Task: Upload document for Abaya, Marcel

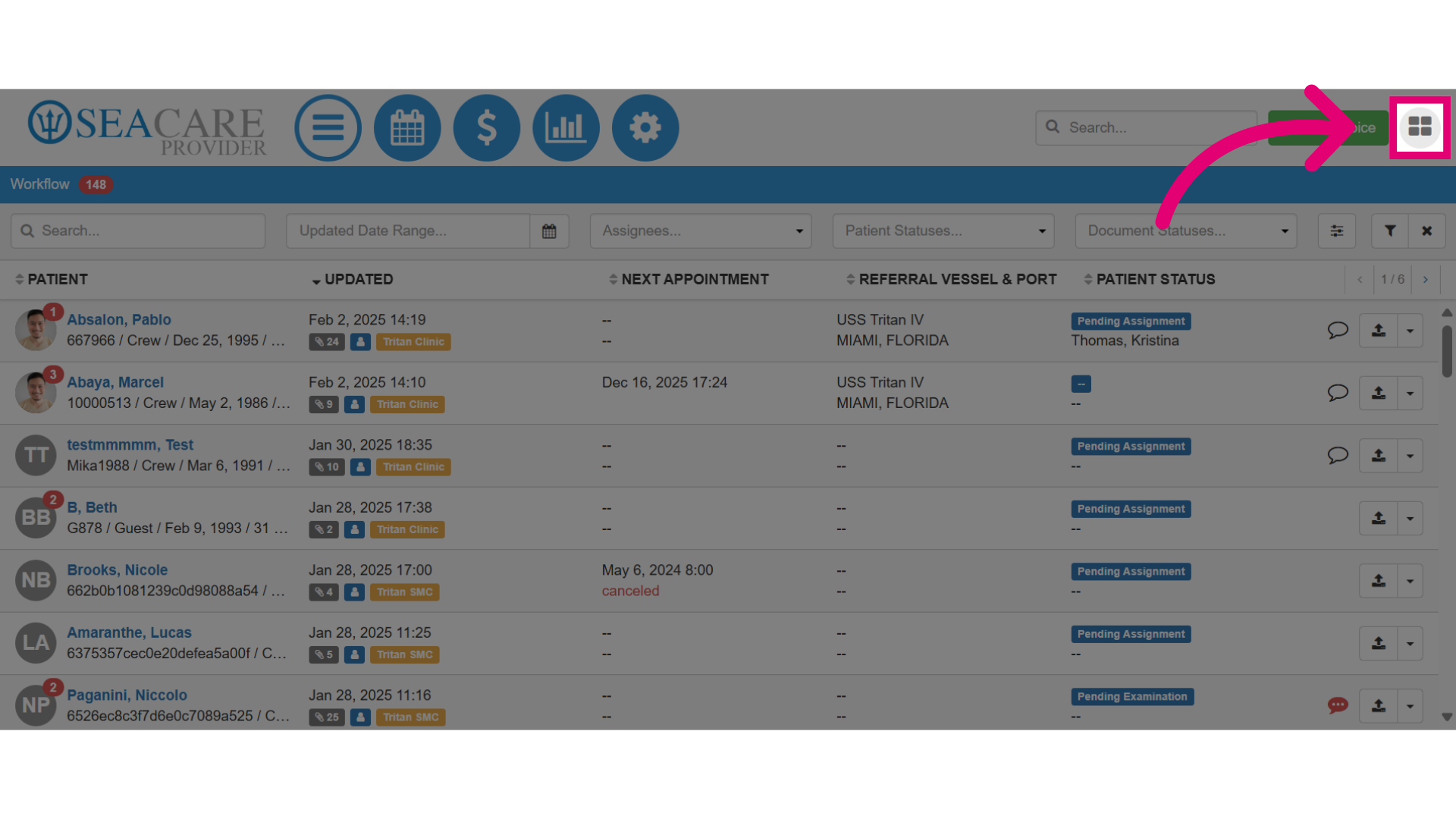Action: tap(1379, 393)
